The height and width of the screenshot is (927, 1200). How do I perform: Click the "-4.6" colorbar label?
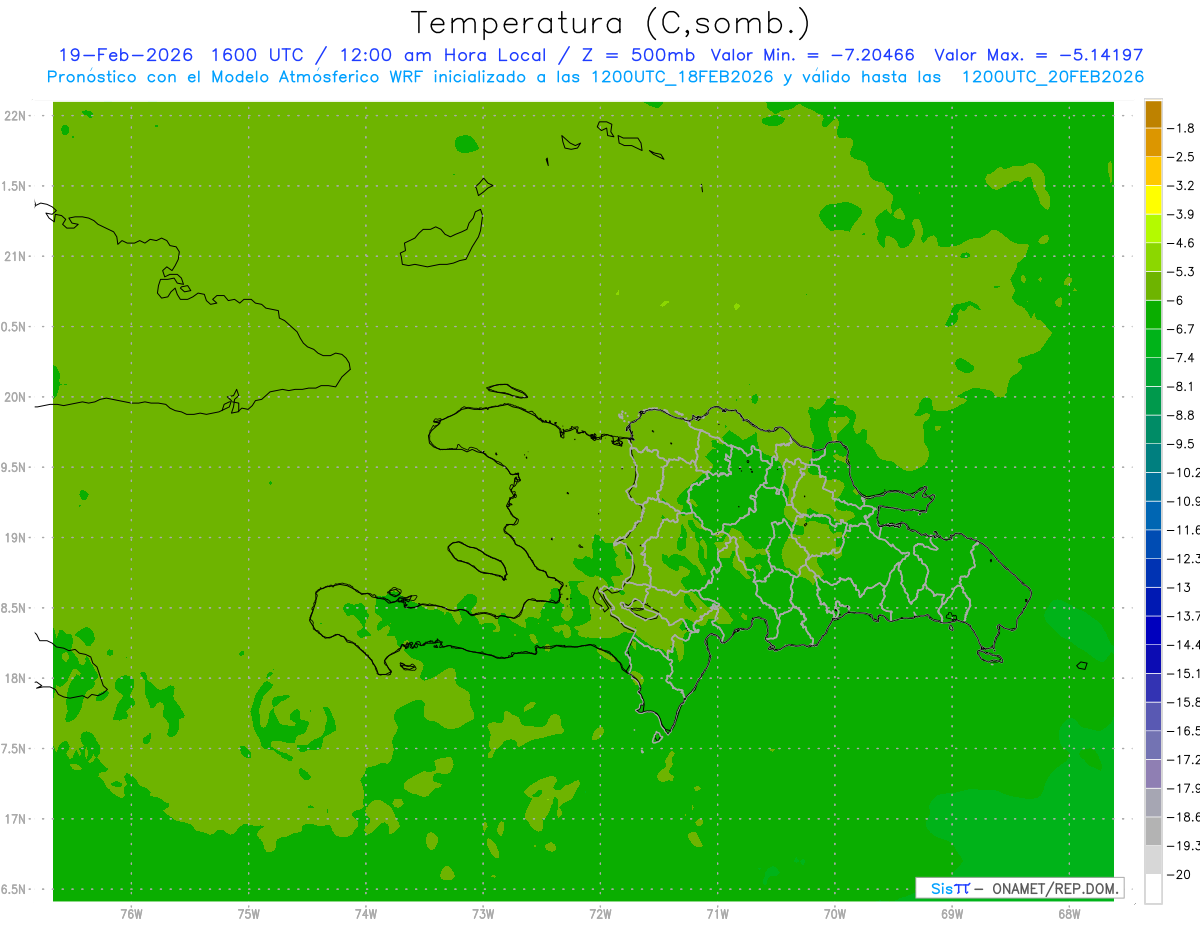tap(1181, 243)
